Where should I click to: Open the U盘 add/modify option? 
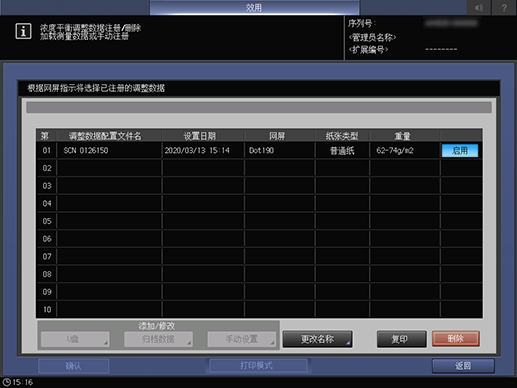[75, 339]
